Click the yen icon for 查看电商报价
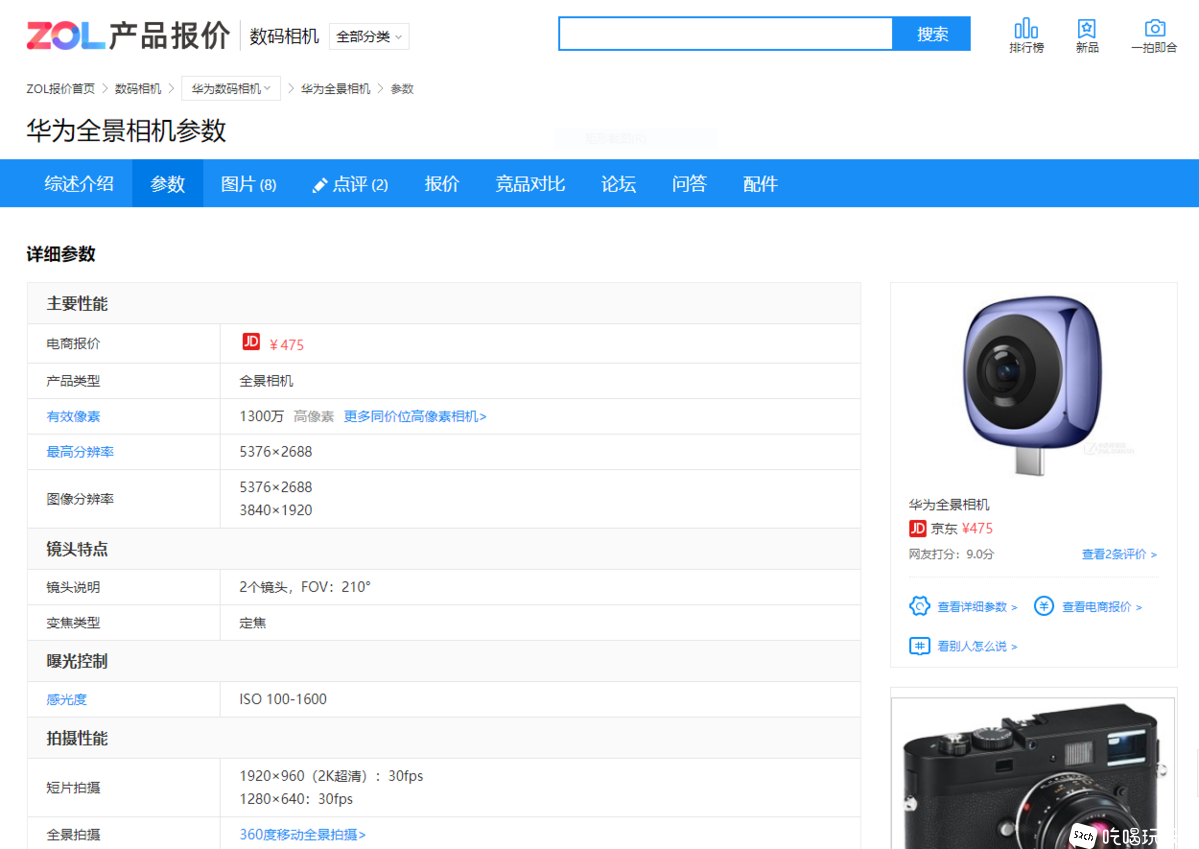Viewport: 1199px width, 849px height. [1044, 606]
